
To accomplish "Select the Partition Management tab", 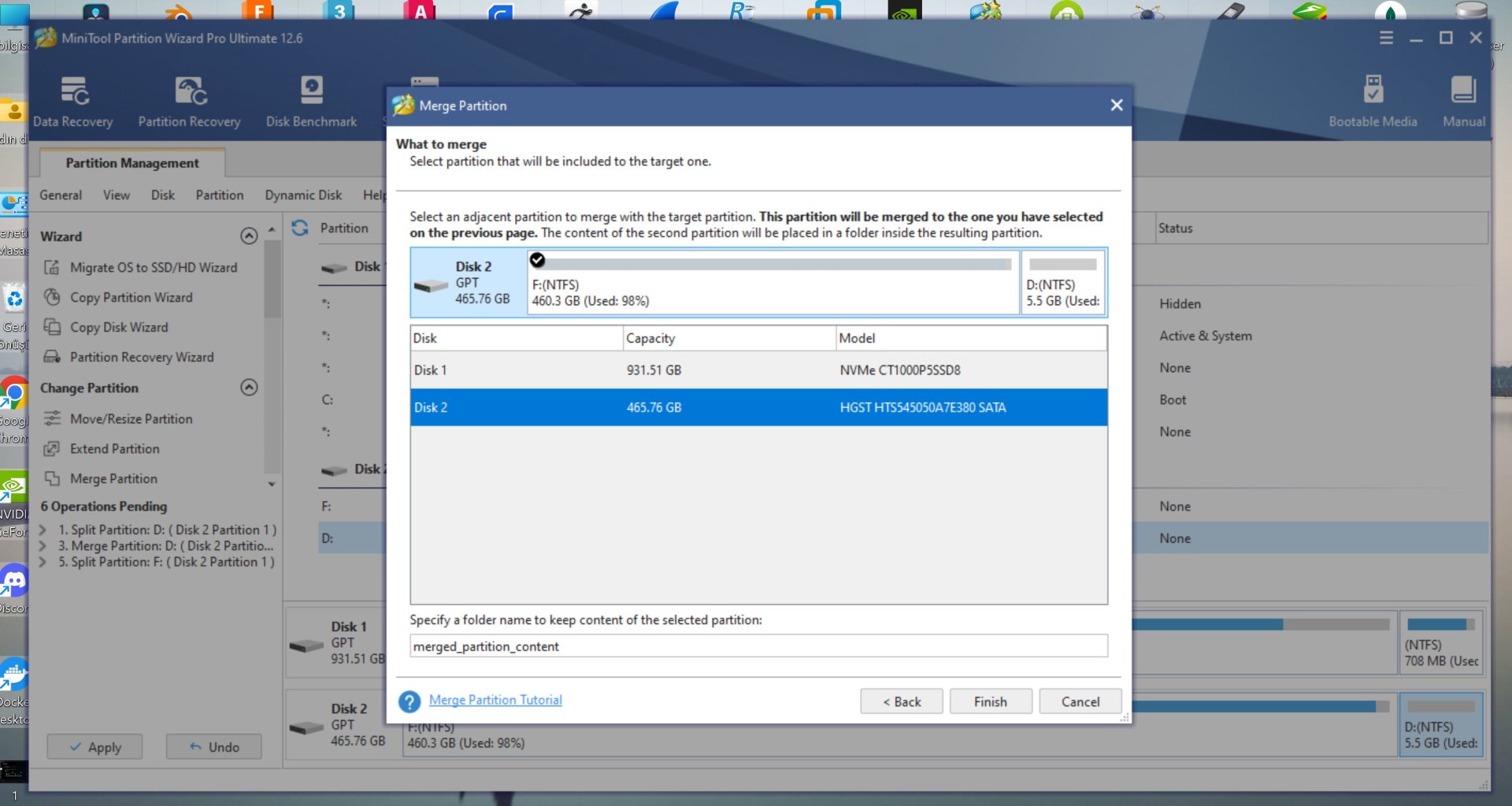I will point(132,162).
